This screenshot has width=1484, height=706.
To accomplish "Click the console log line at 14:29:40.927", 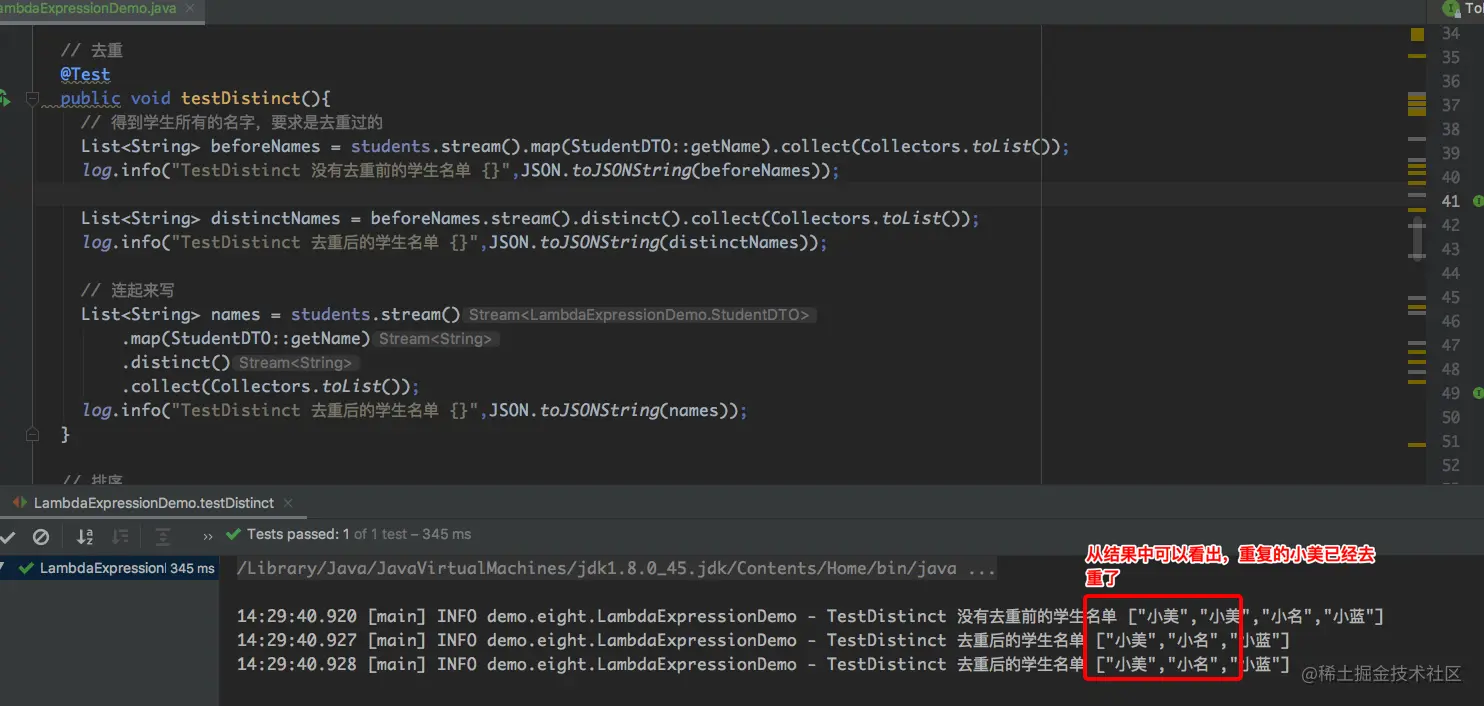I will click(x=763, y=640).
